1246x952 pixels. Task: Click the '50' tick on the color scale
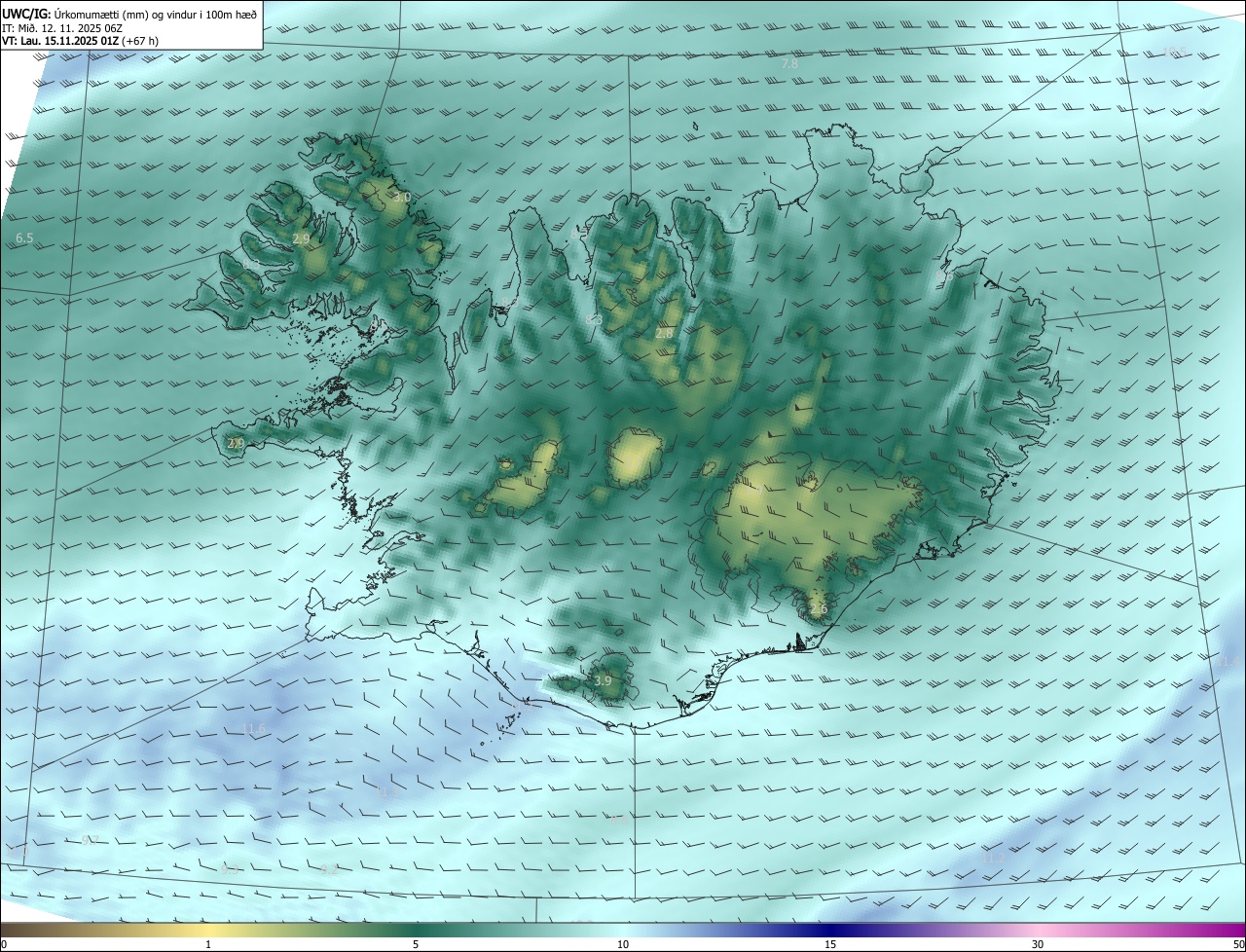[x=1238, y=945]
